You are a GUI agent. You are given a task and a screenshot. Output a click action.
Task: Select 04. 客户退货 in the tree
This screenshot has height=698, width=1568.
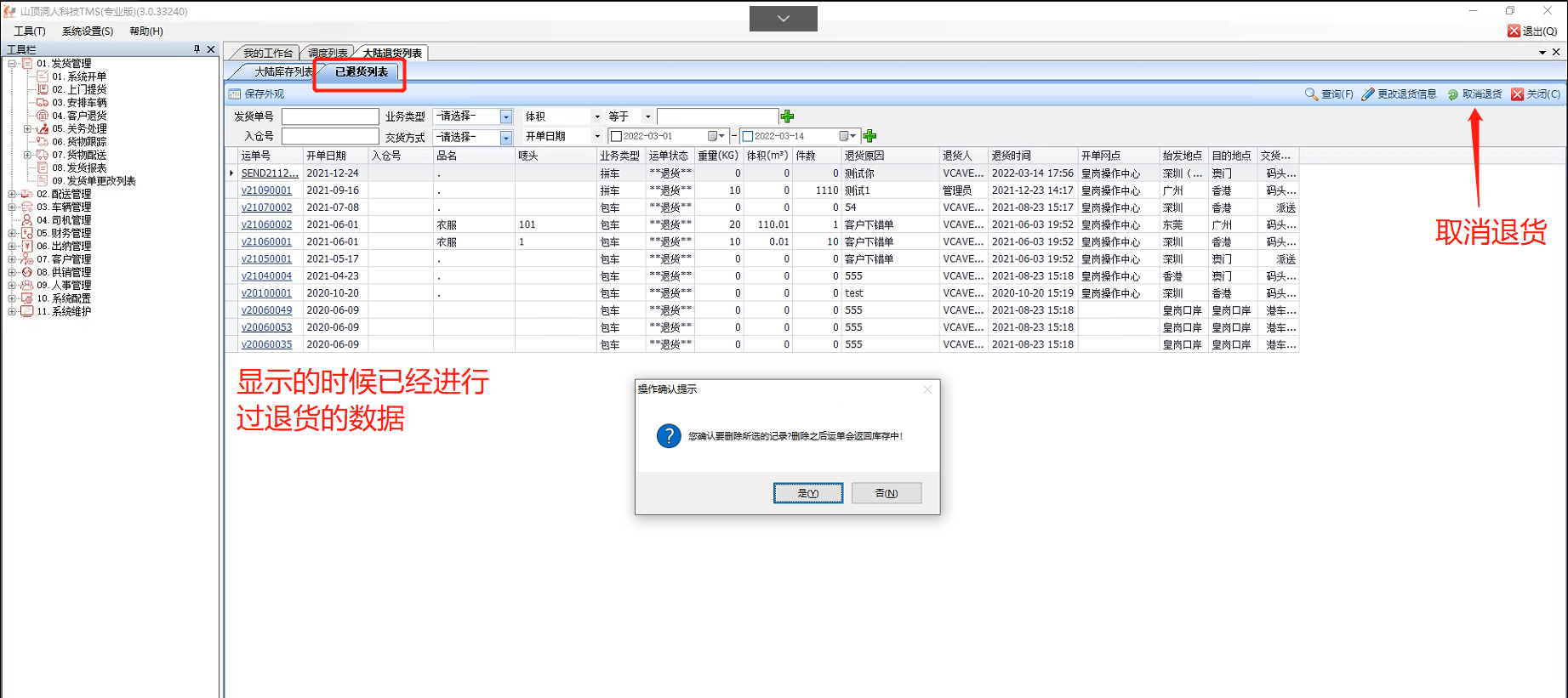tap(79, 116)
